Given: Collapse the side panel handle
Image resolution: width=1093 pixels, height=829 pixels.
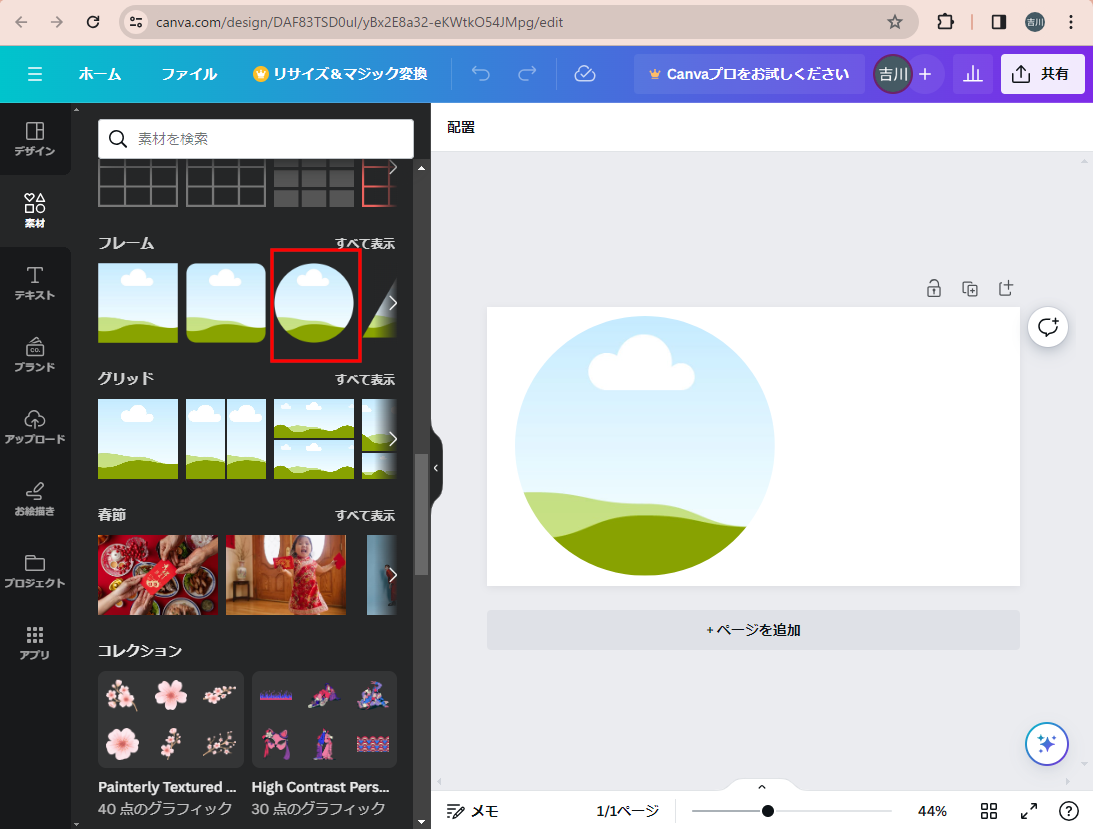Looking at the screenshot, I should click(x=435, y=467).
